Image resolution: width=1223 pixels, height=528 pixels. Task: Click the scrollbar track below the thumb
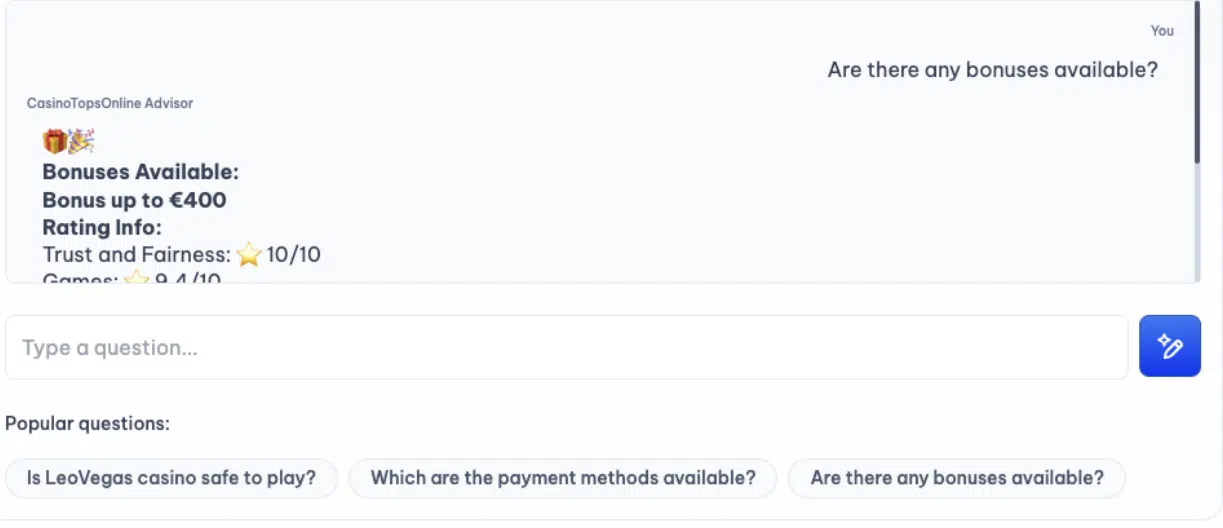[x=1196, y=222]
